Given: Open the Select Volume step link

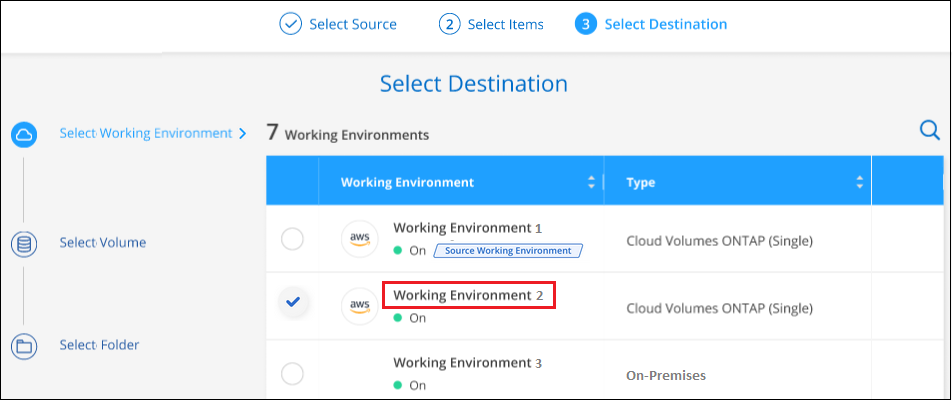Looking at the screenshot, I should point(103,243).
